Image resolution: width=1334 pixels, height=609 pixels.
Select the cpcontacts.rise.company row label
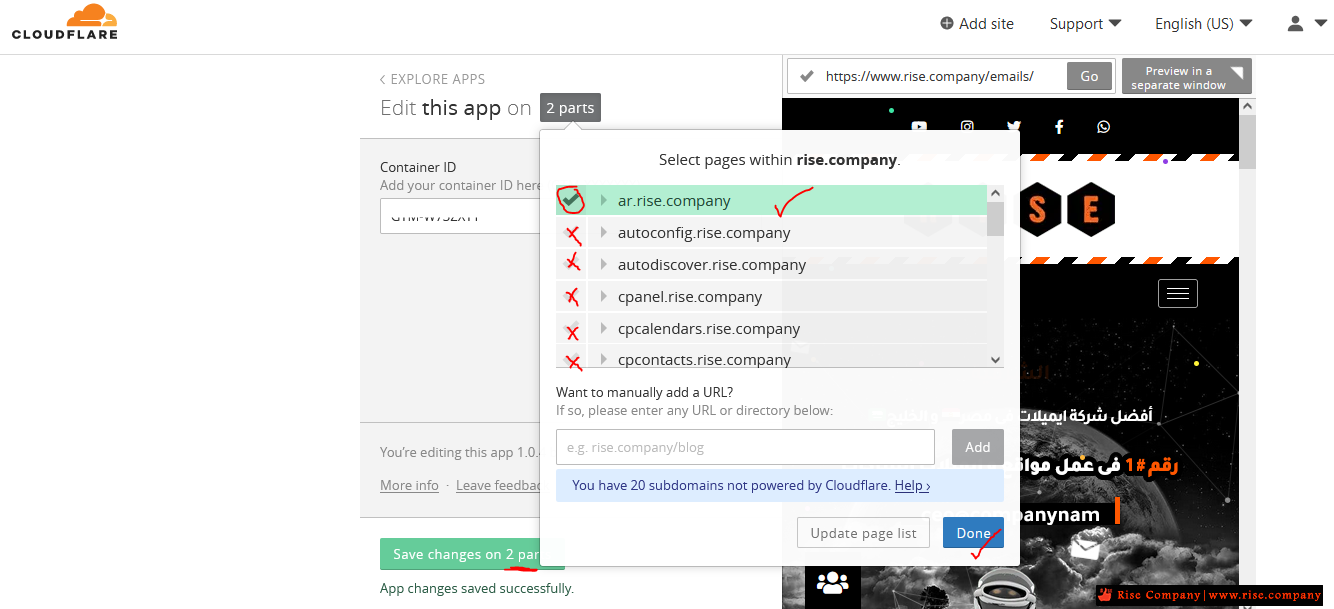tap(704, 359)
